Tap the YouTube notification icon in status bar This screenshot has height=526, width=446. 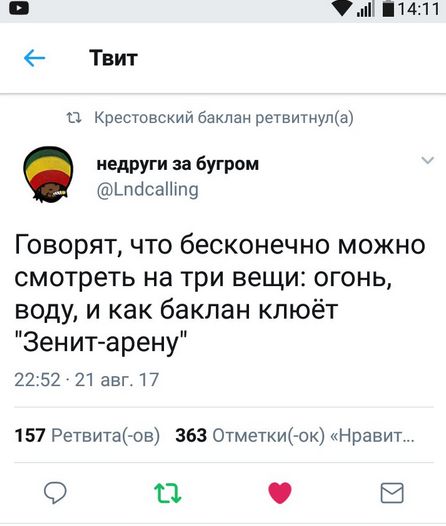(x=19, y=8)
